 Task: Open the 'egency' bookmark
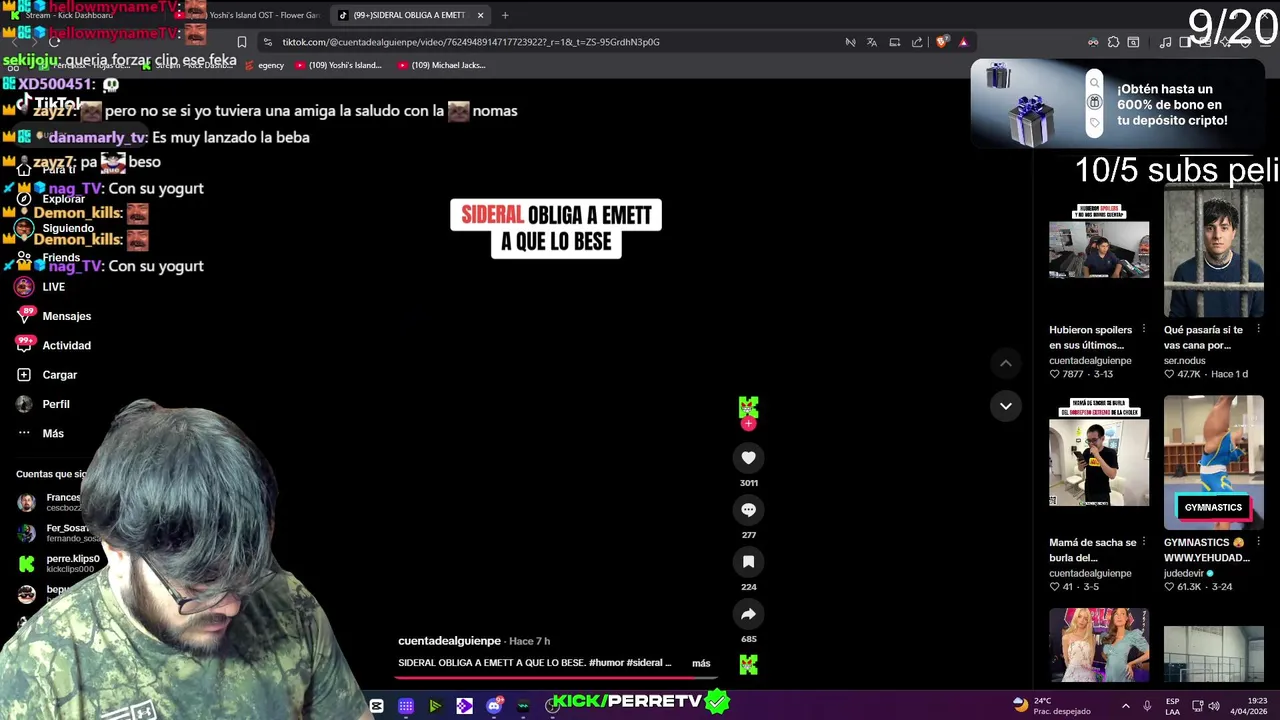(x=264, y=65)
